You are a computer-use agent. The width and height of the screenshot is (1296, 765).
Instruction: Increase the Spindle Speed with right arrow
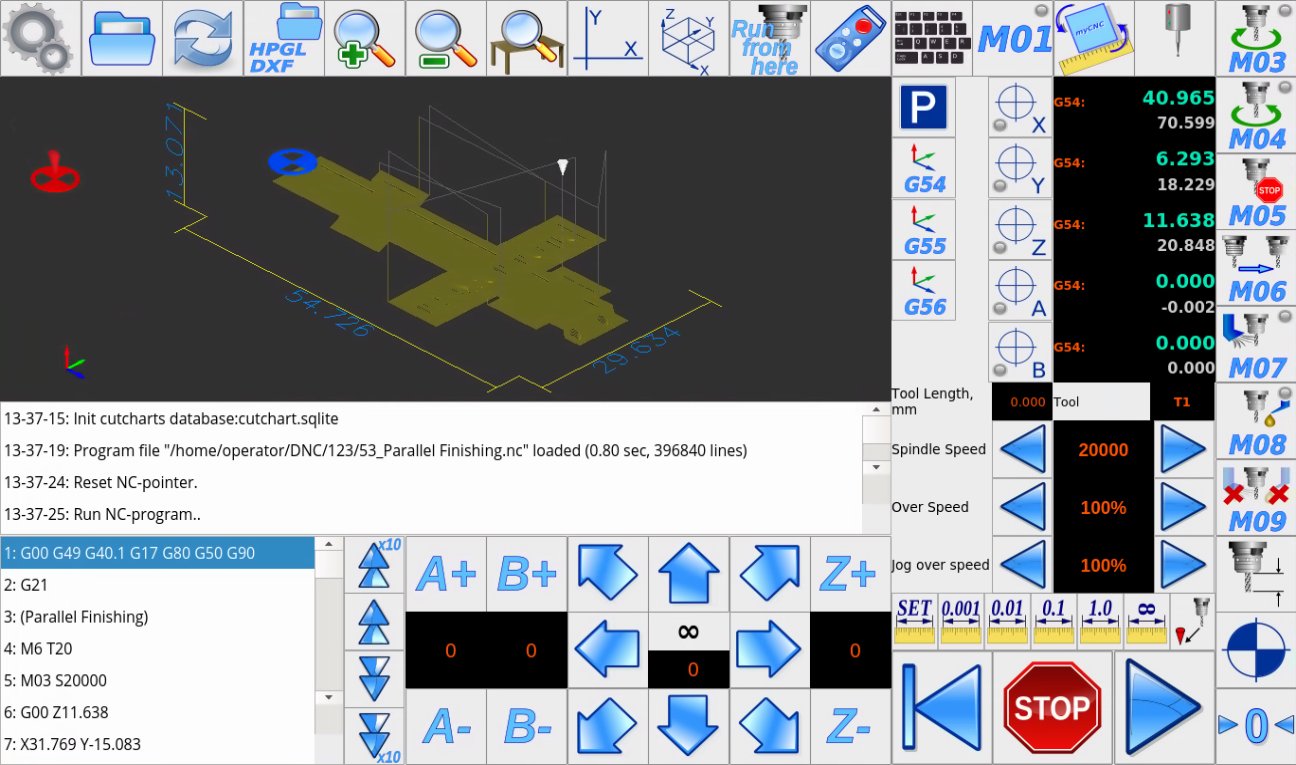[x=1184, y=450]
